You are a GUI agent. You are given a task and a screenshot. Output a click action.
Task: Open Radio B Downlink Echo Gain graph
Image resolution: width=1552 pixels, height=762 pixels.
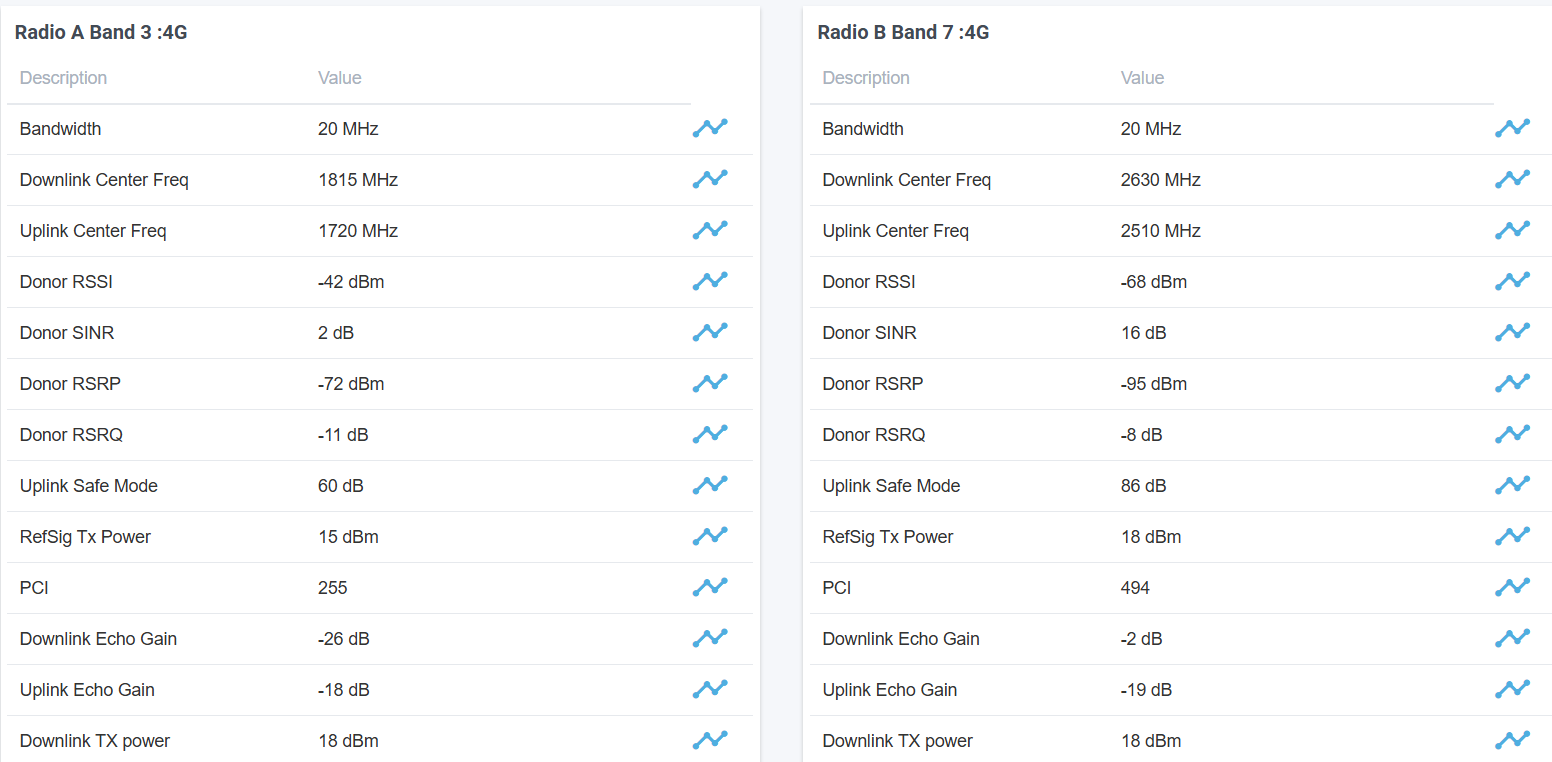pyautogui.click(x=1512, y=638)
